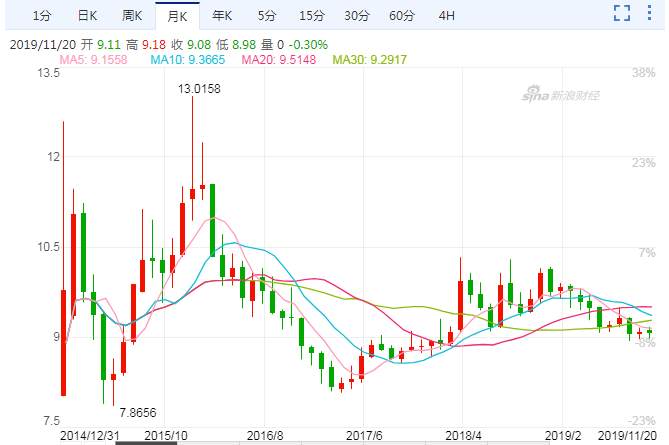Viewport: 669px width, 445px height.
Task: Switch to the 15分 chart tab
Action: pos(312,16)
